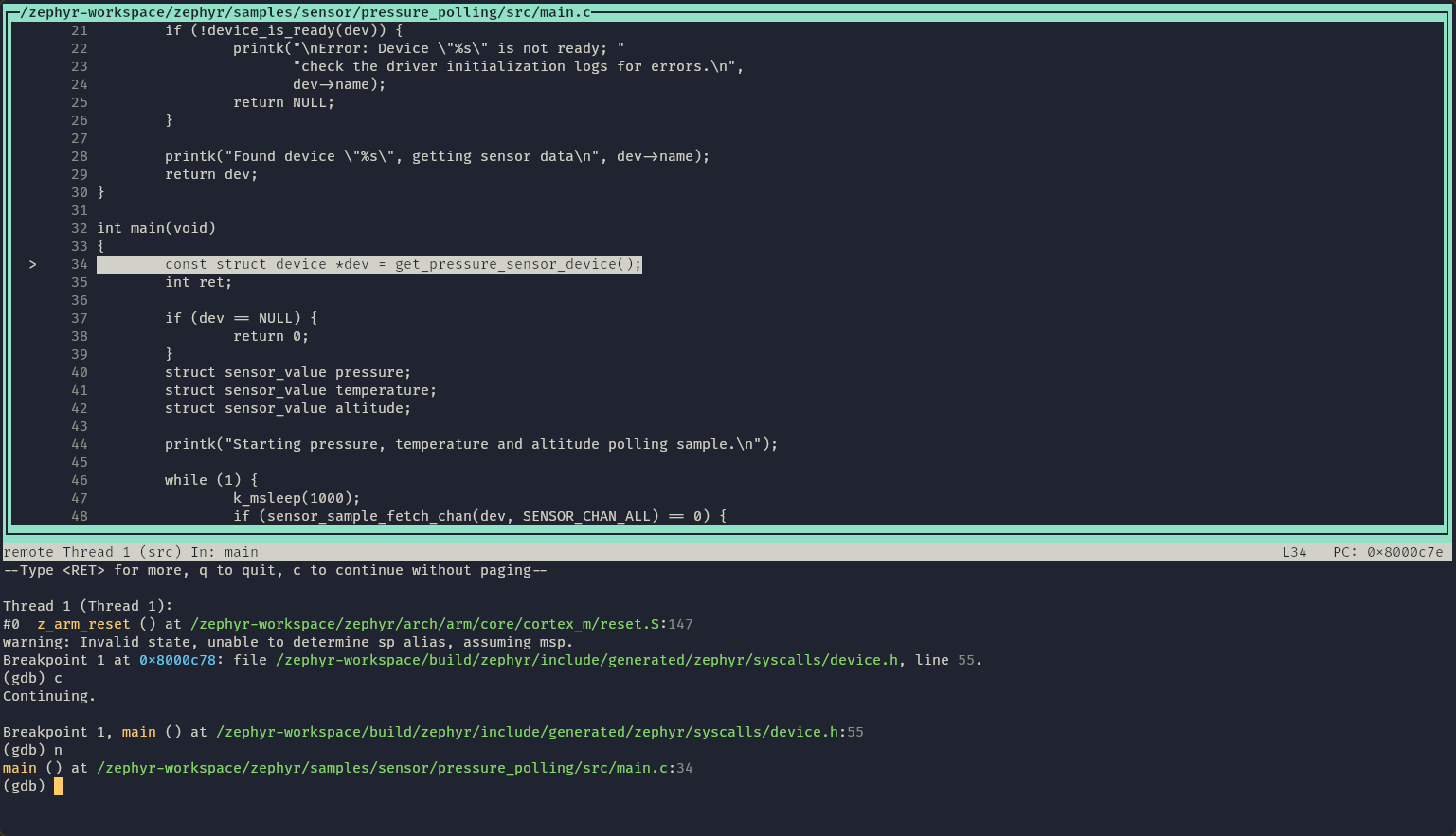Click the sensor_sample_fetch_chan line 48
The width and height of the screenshot is (1456, 836).
click(x=480, y=516)
